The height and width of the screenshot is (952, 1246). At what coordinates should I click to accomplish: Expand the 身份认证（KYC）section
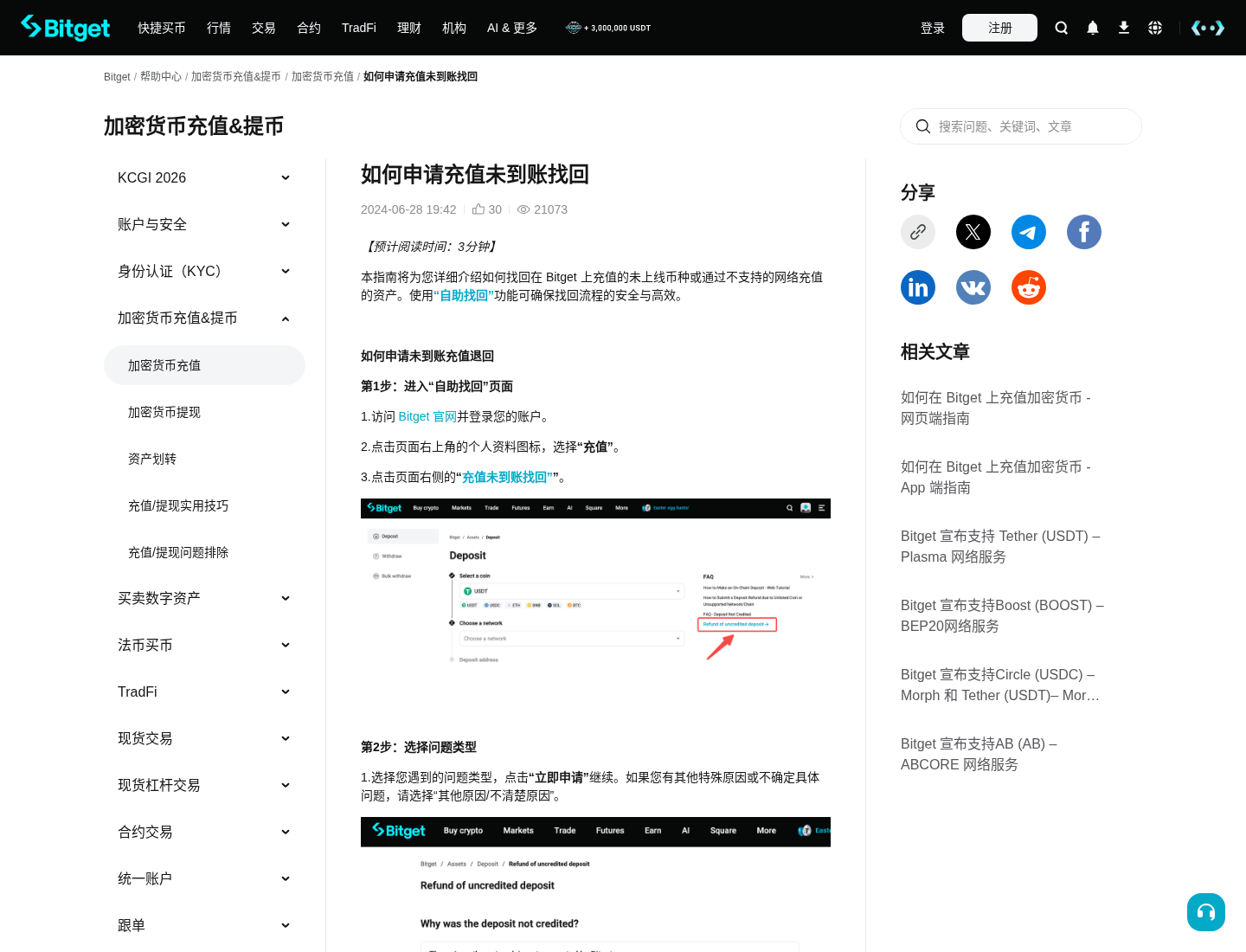click(x=204, y=271)
